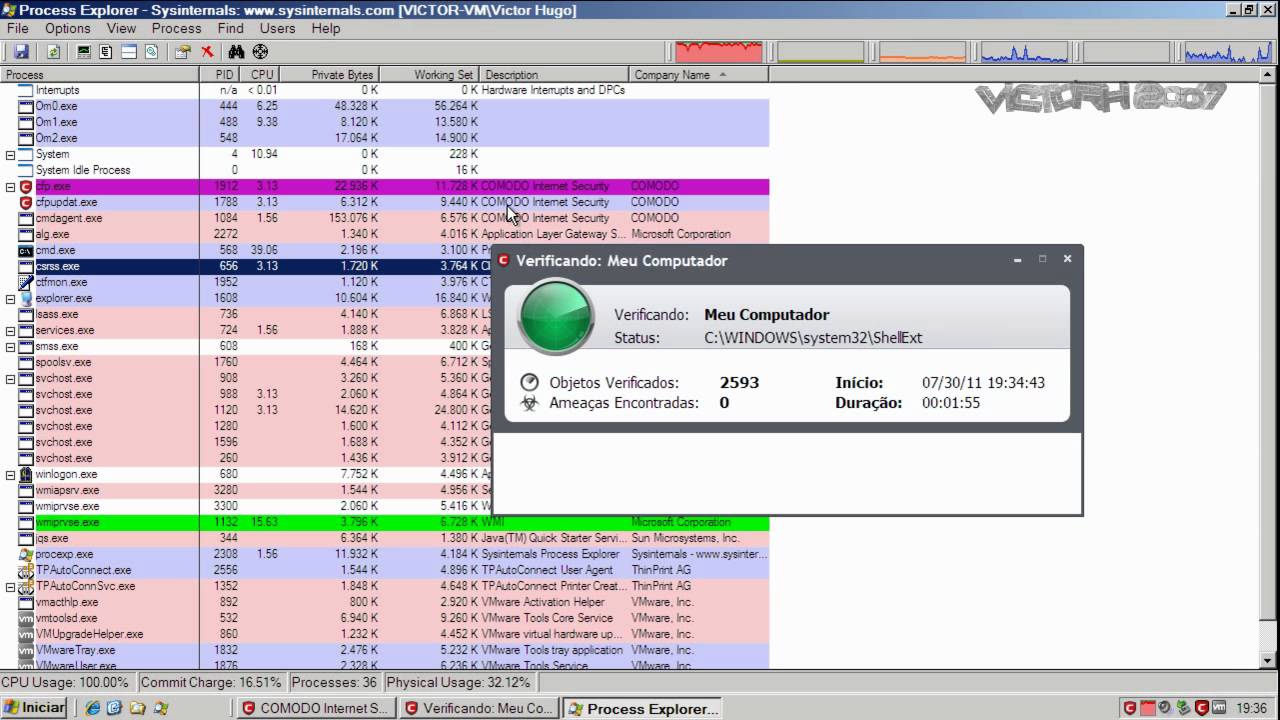This screenshot has height=720, width=1280.
Task: Click the first COMODO shield tray icon
Action: [1129, 708]
